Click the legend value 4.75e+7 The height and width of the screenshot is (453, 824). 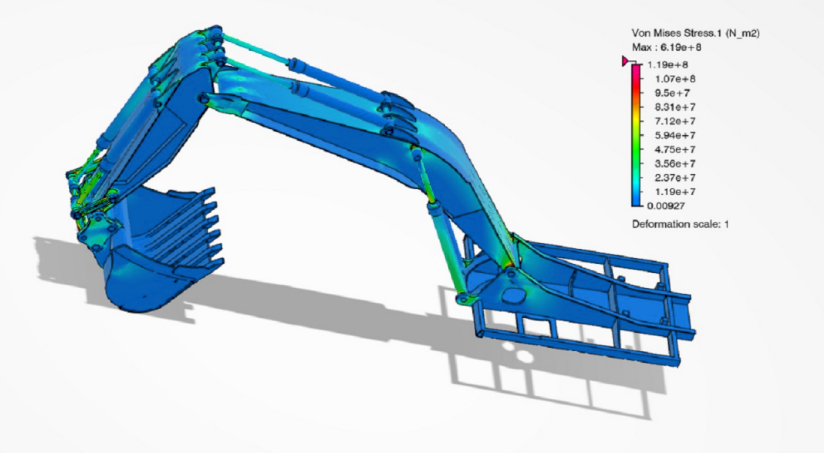pyautogui.click(x=675, y=150)
